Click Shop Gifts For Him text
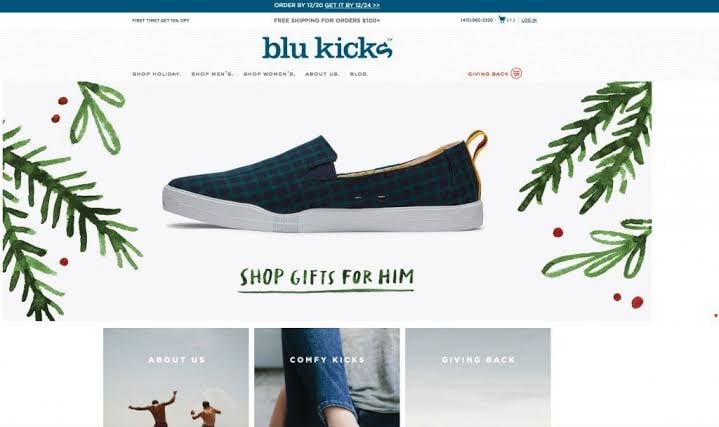This screenshot has height=427, width=719. [x=326, y=279]
